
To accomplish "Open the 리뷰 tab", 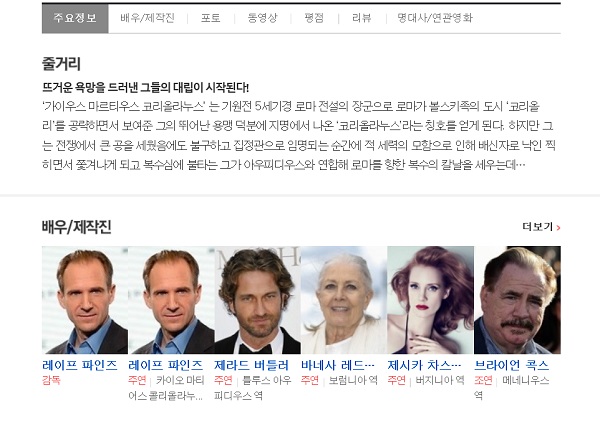I will [362, 18].
